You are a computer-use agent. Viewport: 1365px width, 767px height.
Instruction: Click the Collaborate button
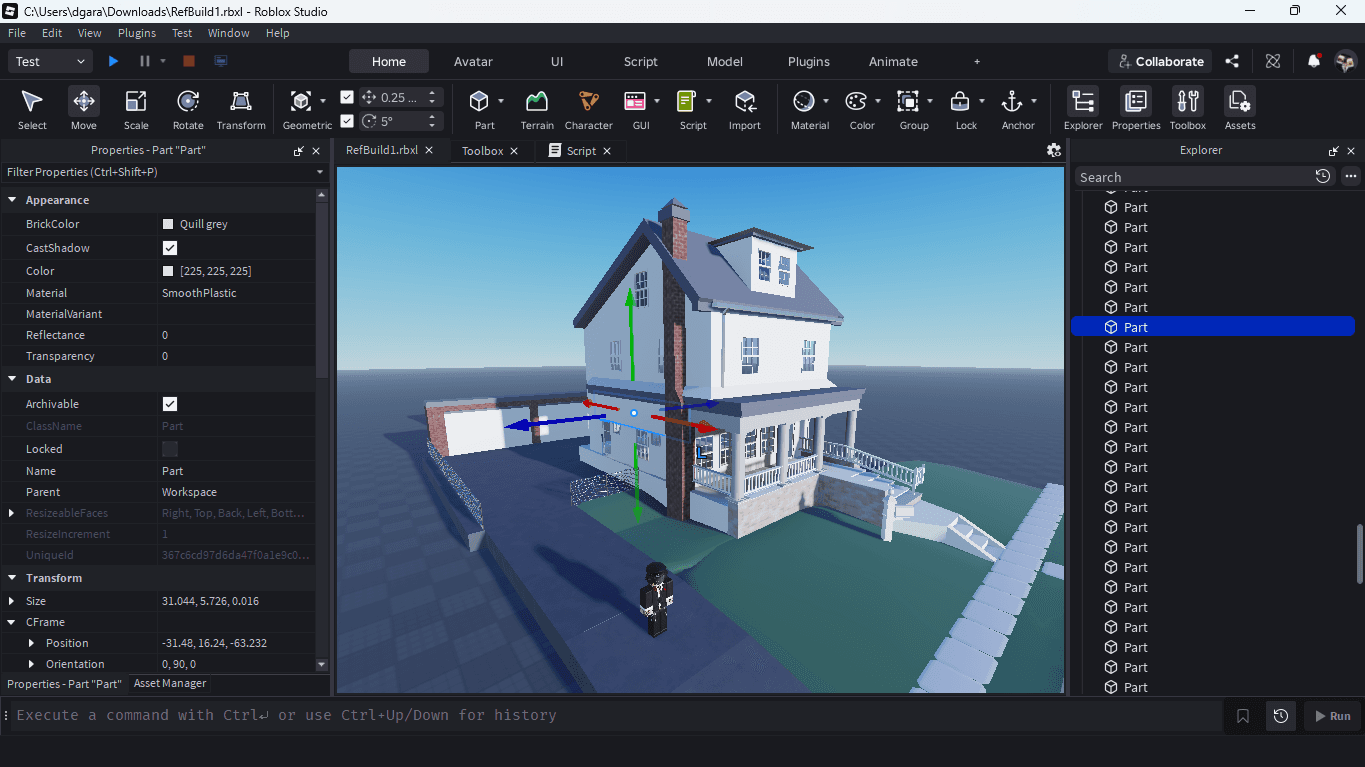point(1160,61)
